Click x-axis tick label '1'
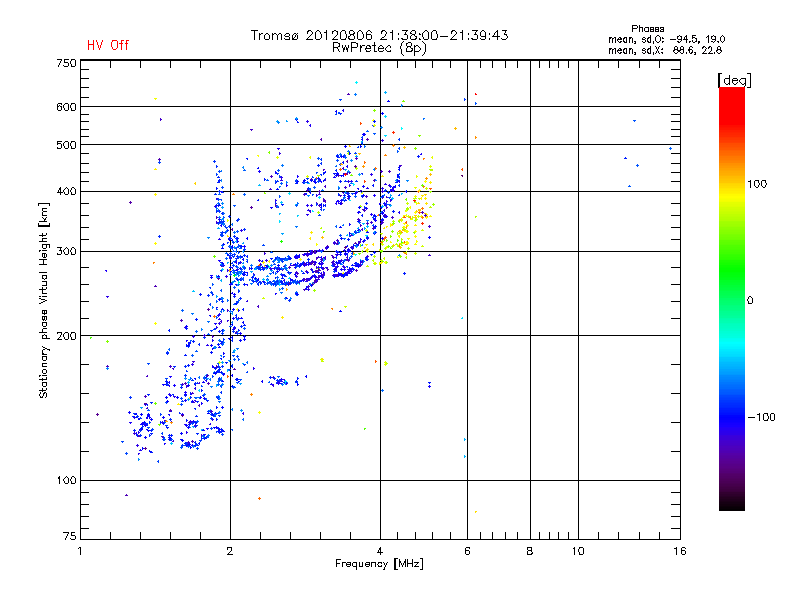 click(x=80, y=551)
